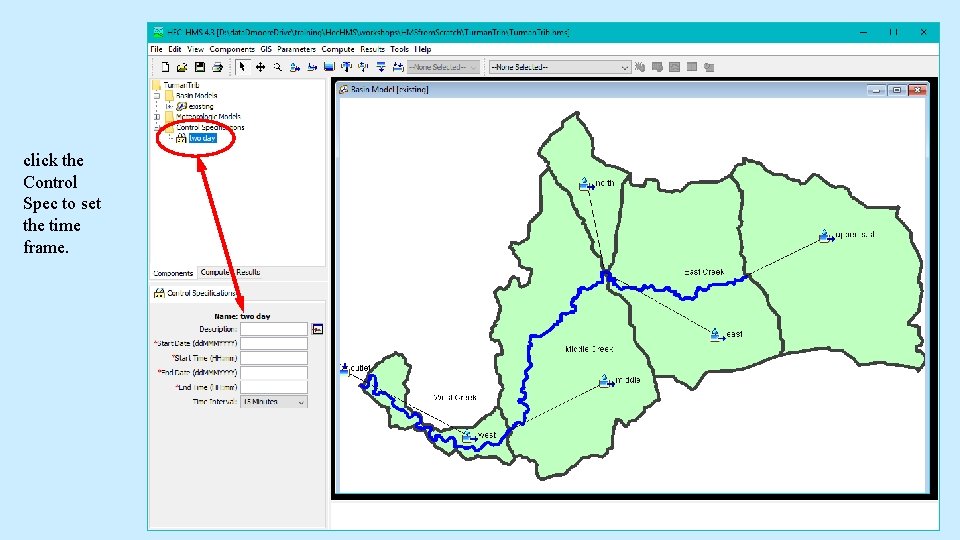
Task: Click the outlet sink icon on map
Action: coord(344,368)
